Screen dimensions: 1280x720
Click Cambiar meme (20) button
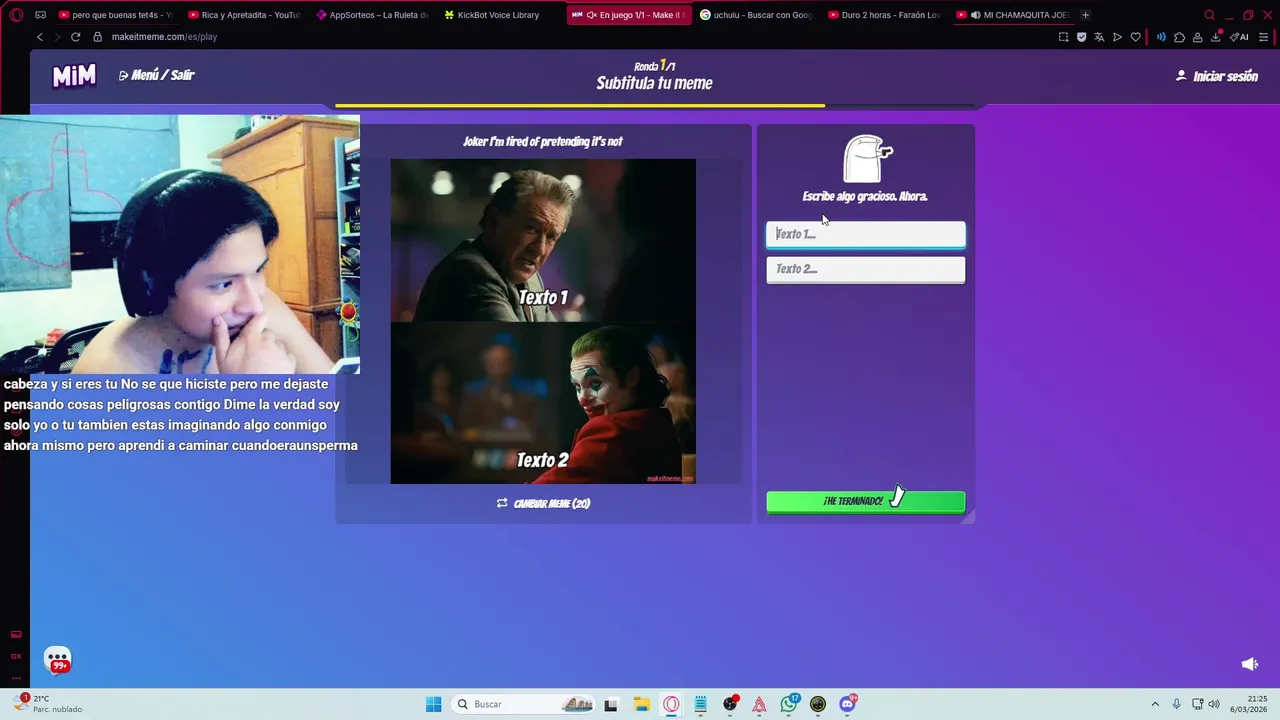[543, 503]
